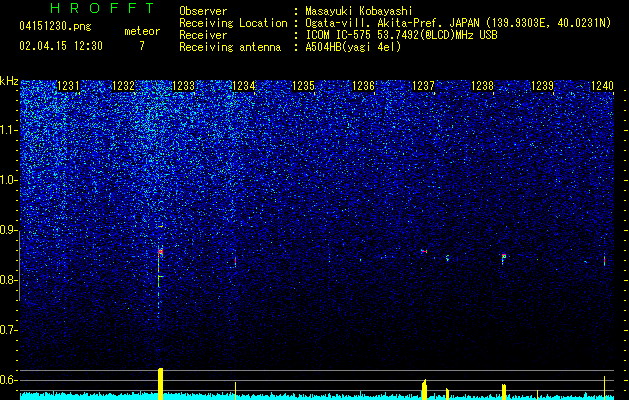This screenshot has height=400, width=629.
Task: Select the Ogata-vill. Akita-Pref. JAPAN location text
Action: [x=458, y=23]
